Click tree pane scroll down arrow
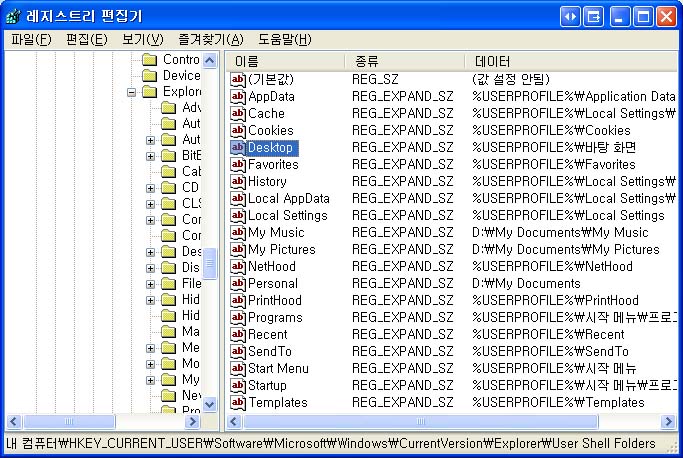Image resolution: width=683 pixels, height=458 pixels. click(x=210, y=404)
